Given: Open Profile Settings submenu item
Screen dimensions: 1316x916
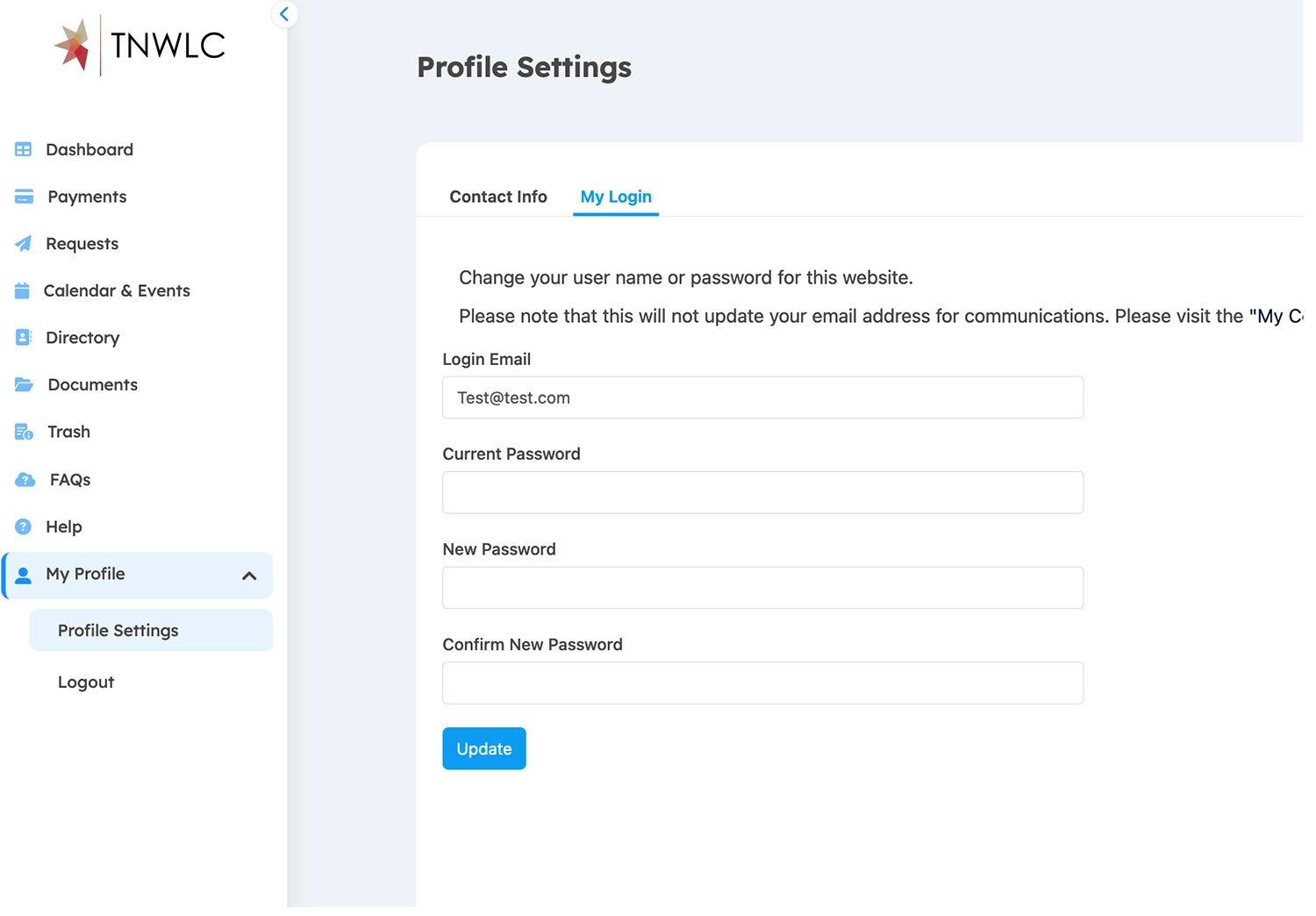Looking at the screenshot, I should tap(118, 631).
